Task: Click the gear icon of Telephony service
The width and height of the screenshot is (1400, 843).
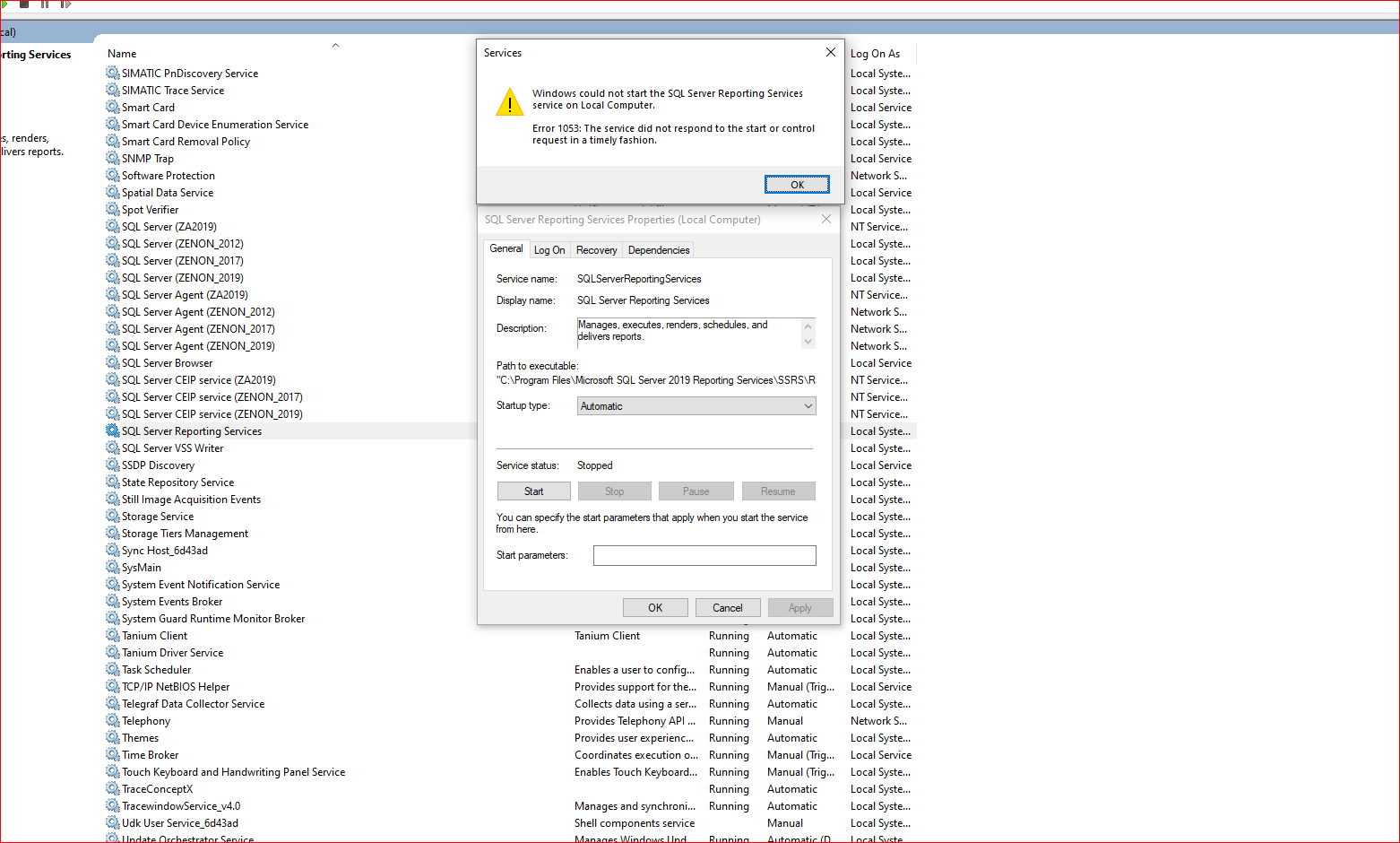Action: pos(113,720)
